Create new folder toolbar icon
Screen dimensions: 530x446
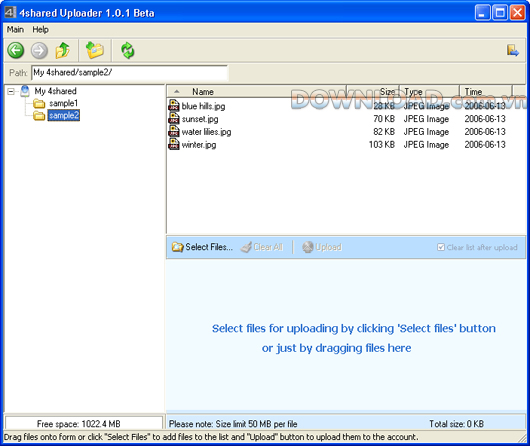tap(95, 50)
